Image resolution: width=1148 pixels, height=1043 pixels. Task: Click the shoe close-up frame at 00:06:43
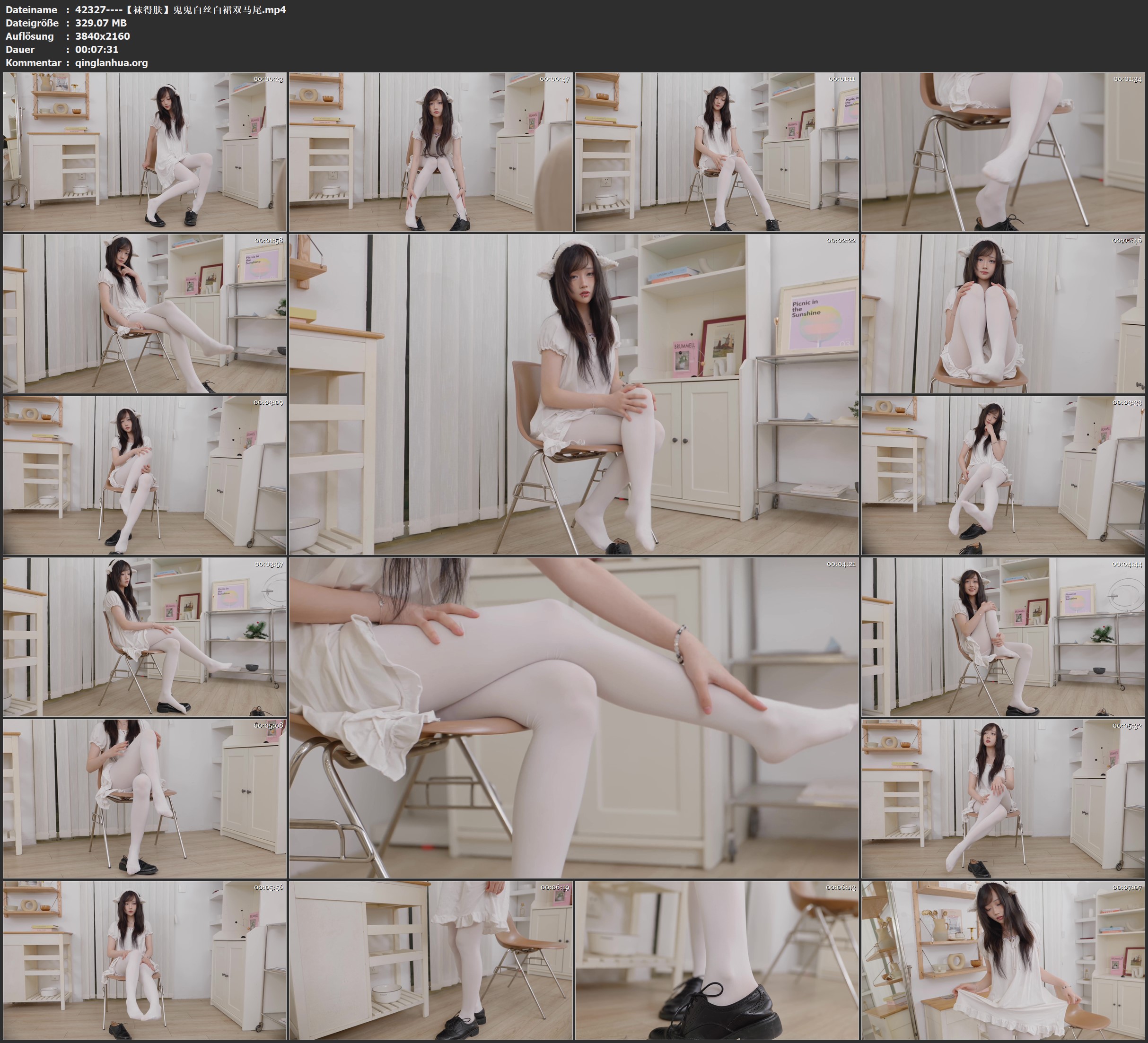[x=716, y=960]
